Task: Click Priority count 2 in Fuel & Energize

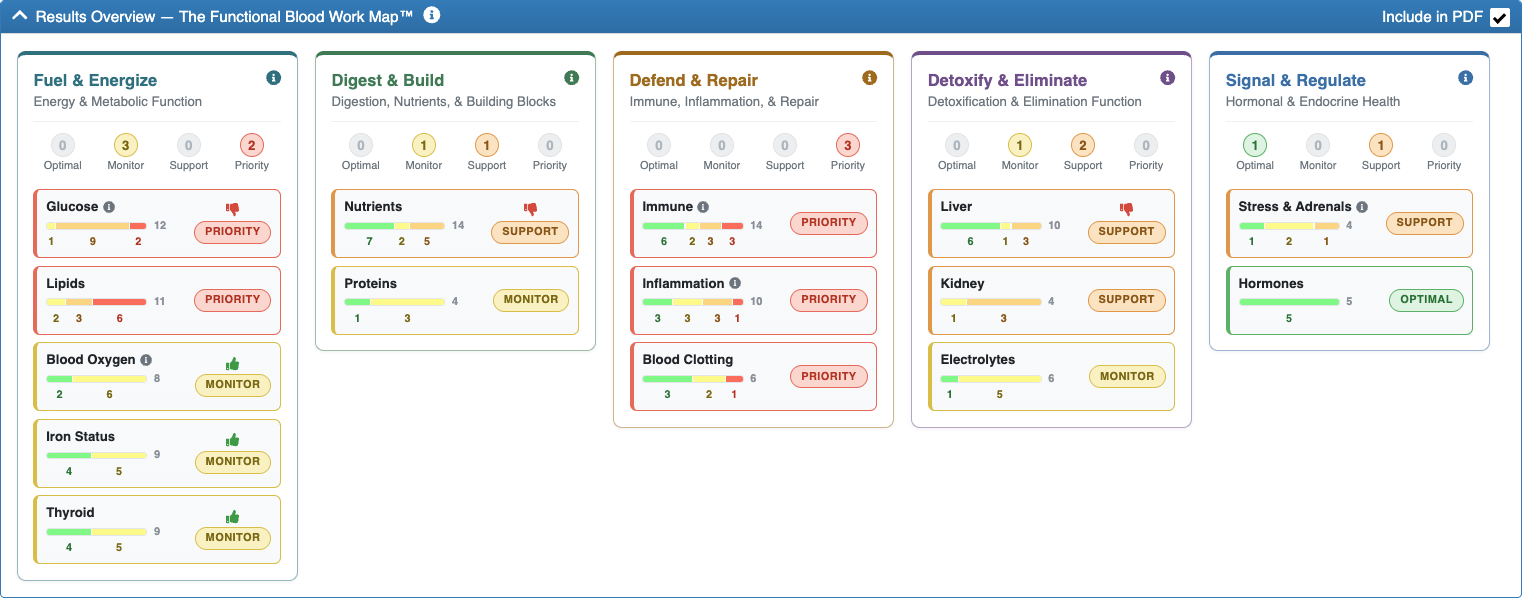Action: [x=252, y=145]
